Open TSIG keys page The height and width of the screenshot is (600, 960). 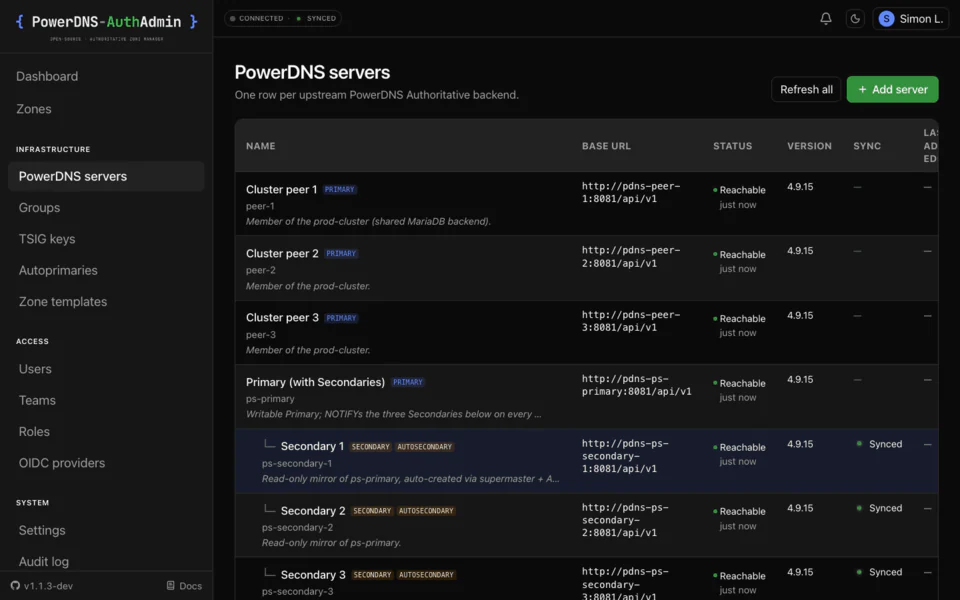click(x=47, y=239)
